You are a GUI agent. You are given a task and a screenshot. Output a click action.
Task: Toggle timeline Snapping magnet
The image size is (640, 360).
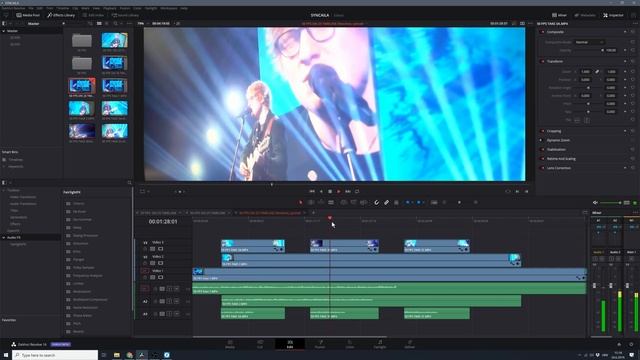(376, 202)
